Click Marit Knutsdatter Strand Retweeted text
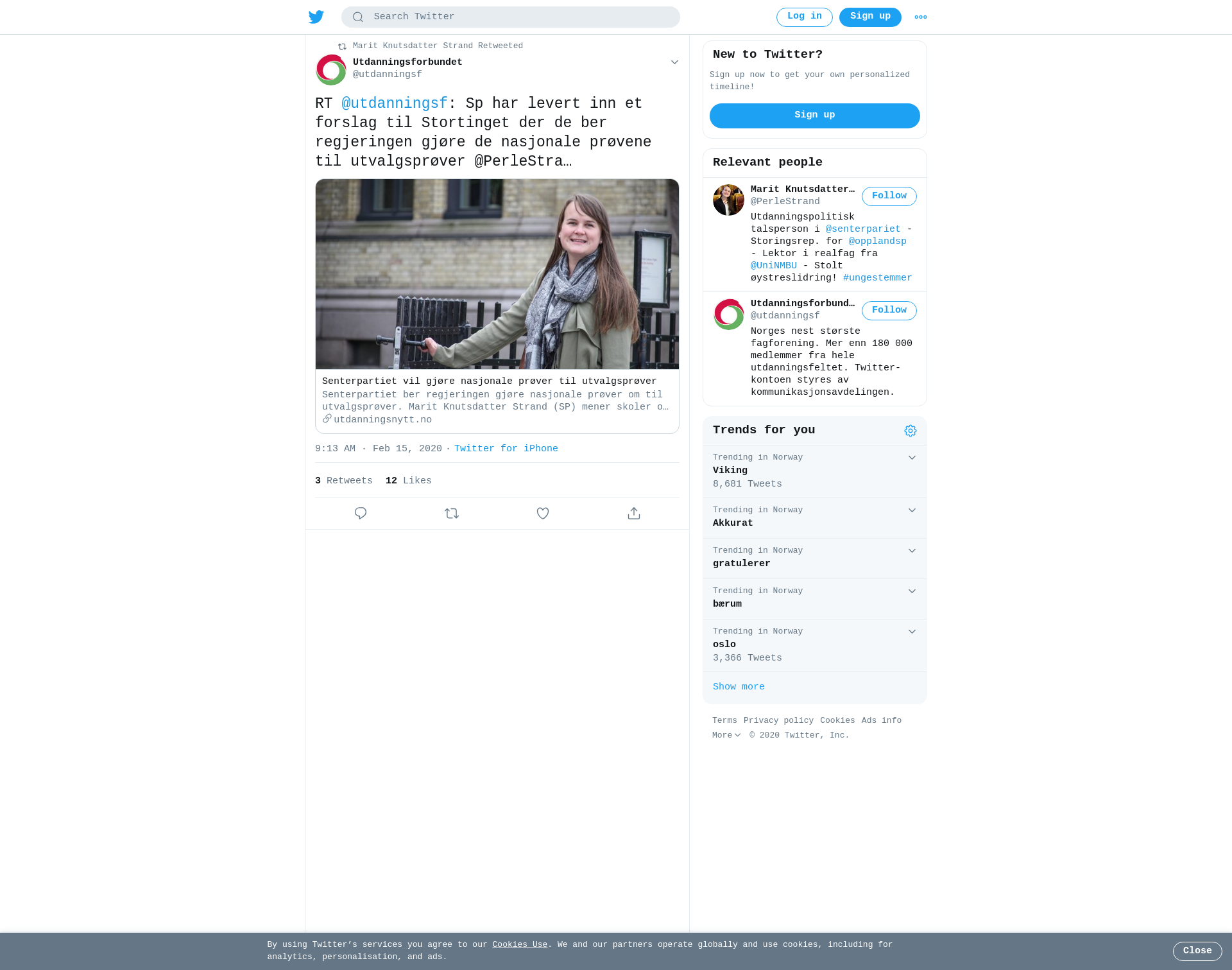Screen dimensions: 1232x970 click(x=438, y=46)
